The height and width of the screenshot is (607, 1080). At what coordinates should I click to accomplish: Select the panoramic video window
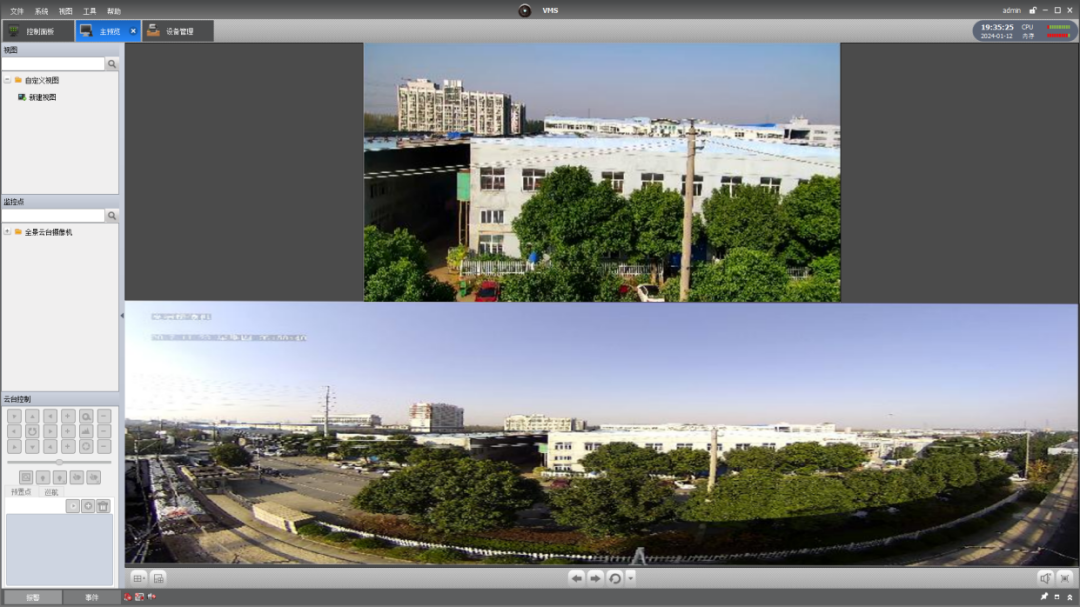(x=601, y=434)
